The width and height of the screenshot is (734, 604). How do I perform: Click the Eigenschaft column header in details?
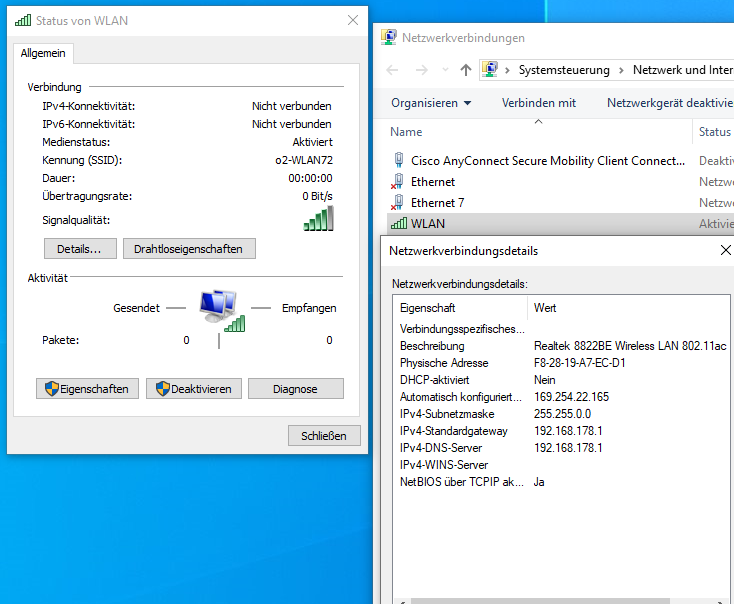pos(460,308)
